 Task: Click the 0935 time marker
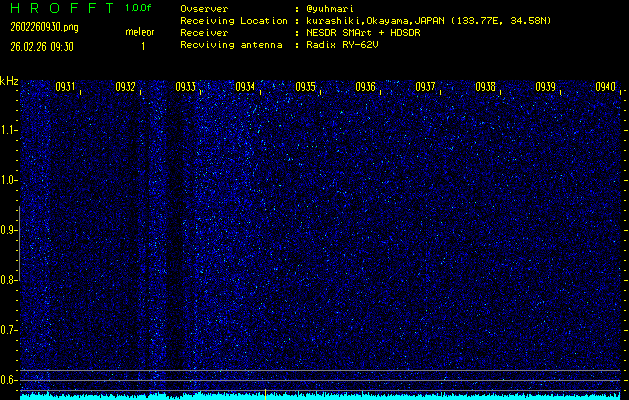click(305, 87)
